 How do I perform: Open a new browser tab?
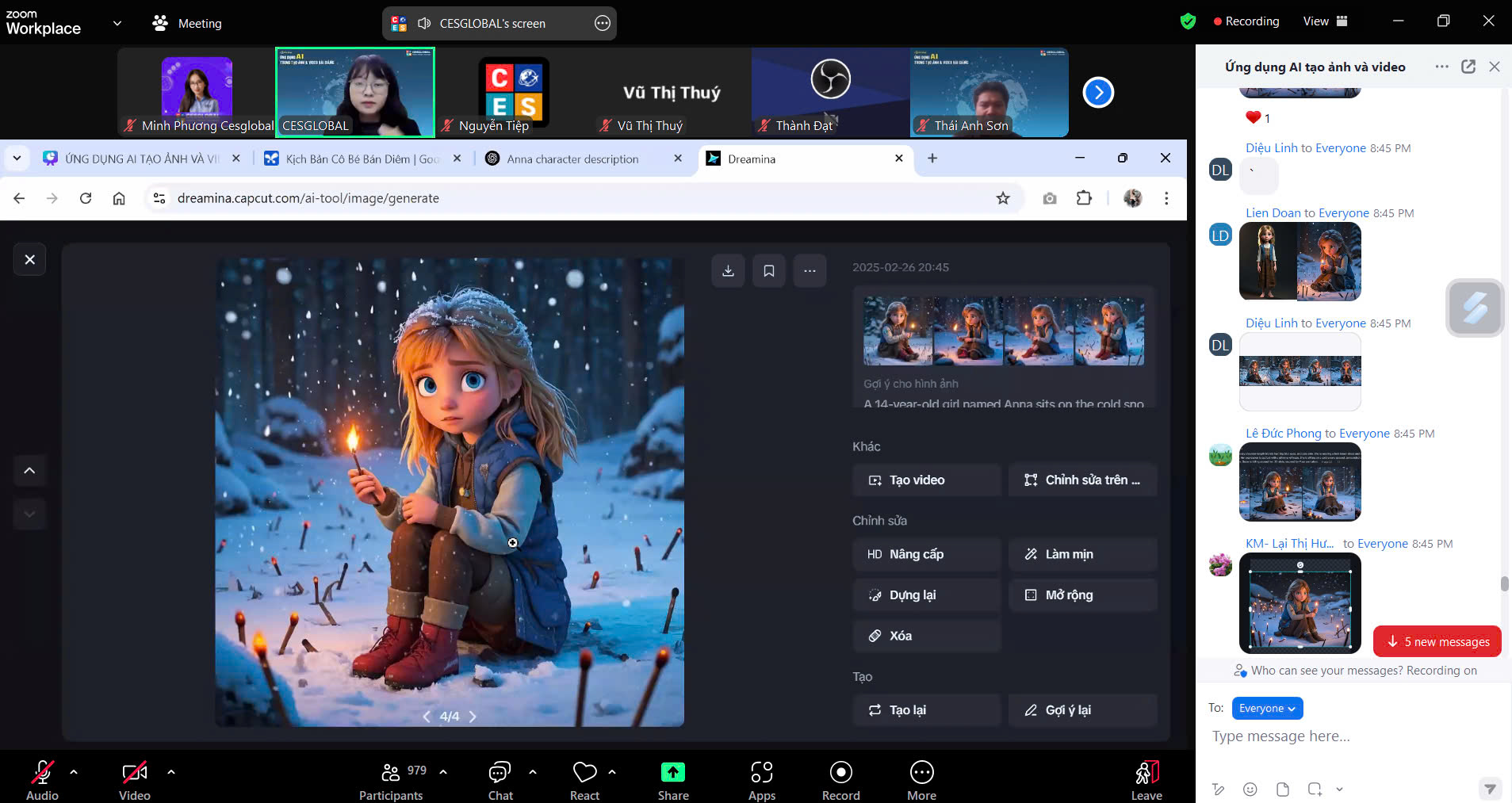pos(932,159)
